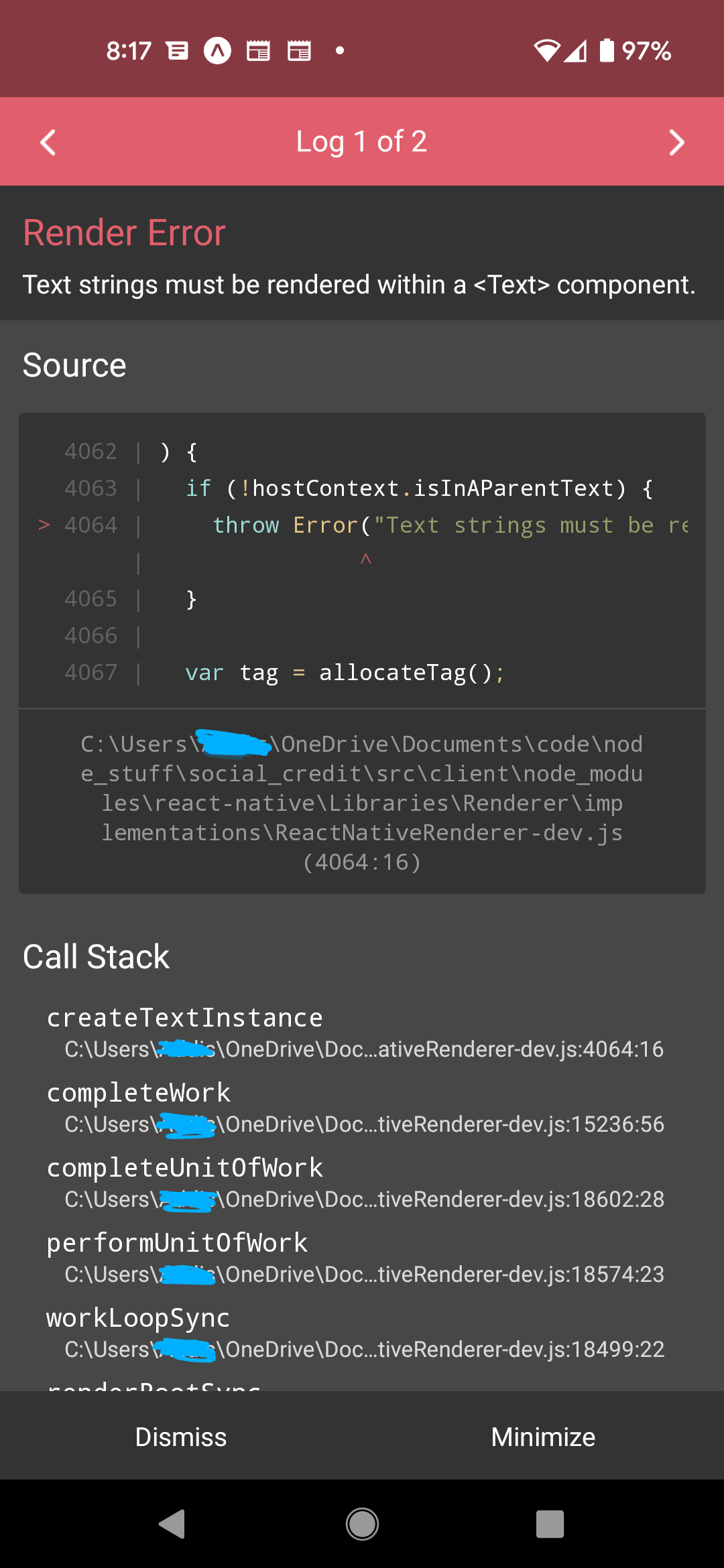The image size is (724, 1568).
Task: Tap the messaging notification icon
Action: coord(176,49)
